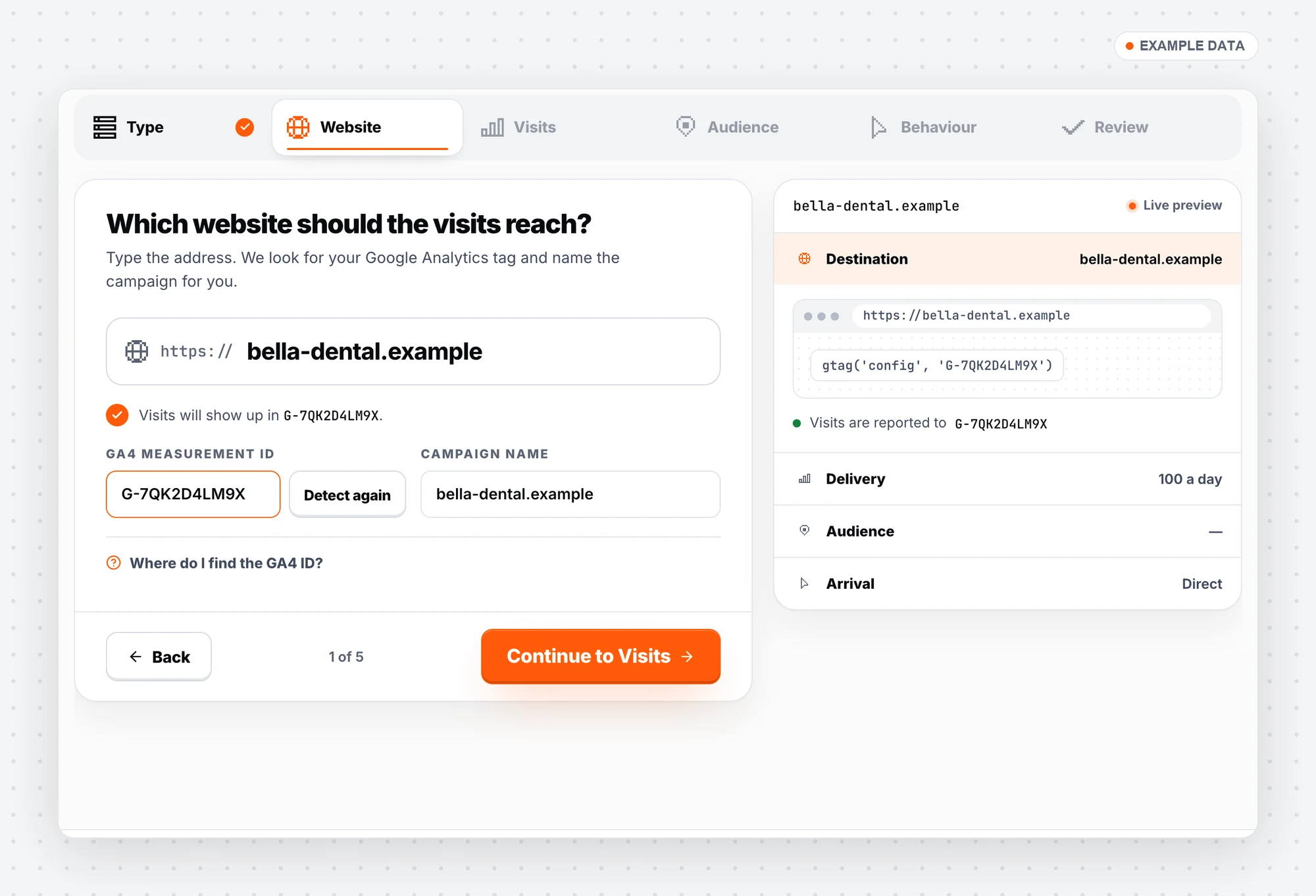Click the cursor icon next to Arrival
1316x896 pixels.
tap(804, 584)
